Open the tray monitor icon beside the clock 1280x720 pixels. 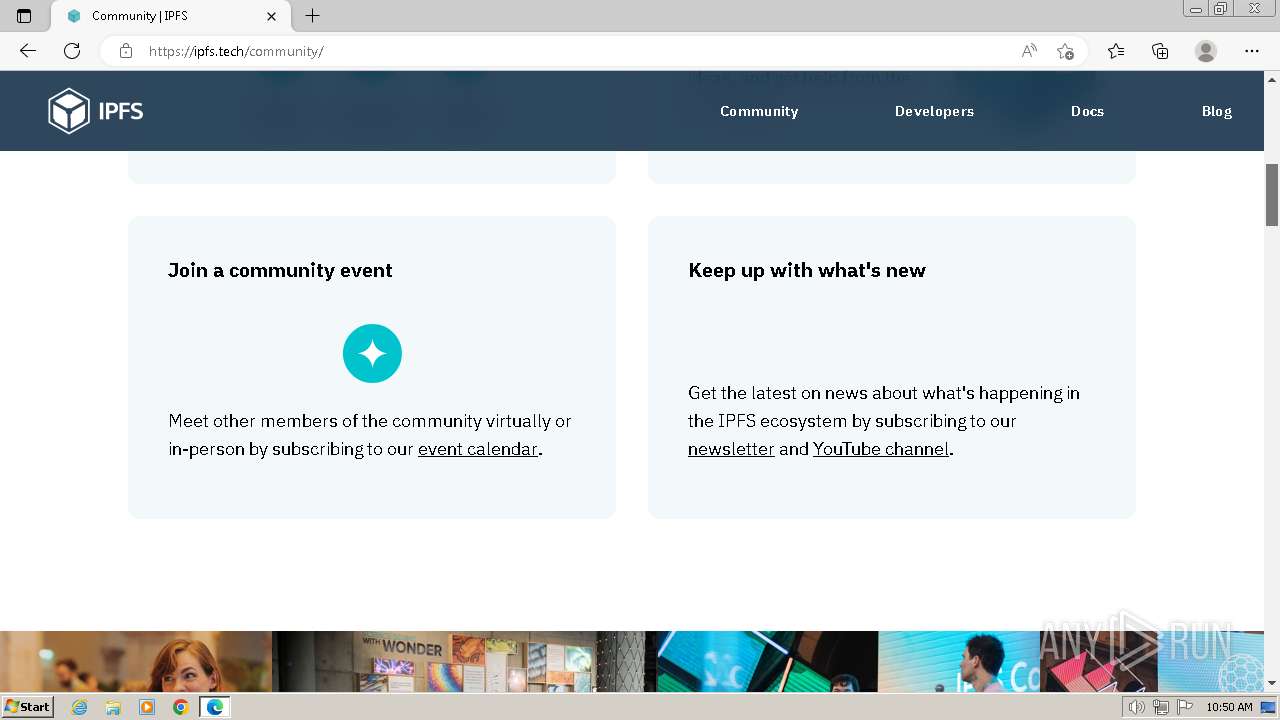click(1268, 707)
